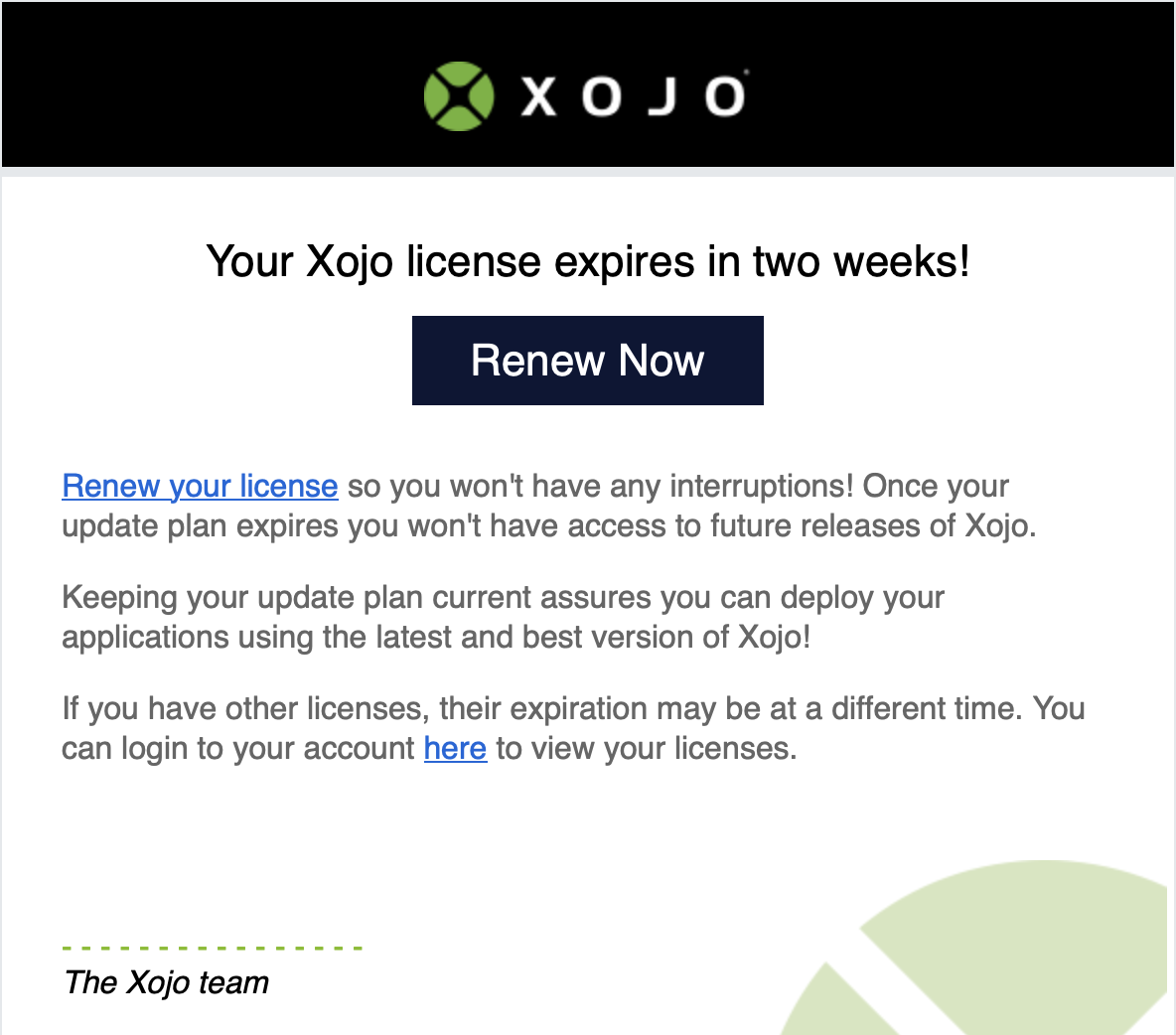
Task: Click "The Xojo team" signature
Action: (x=167, y=981)
